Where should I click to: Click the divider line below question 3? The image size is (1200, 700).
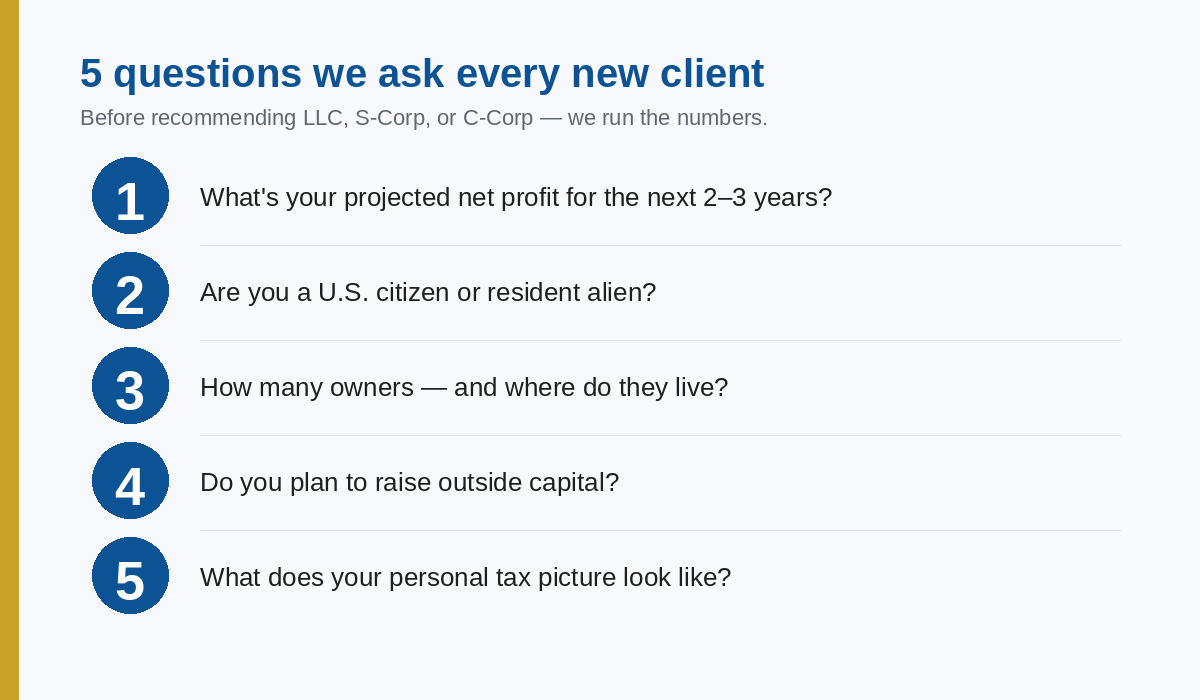[660, 435]
